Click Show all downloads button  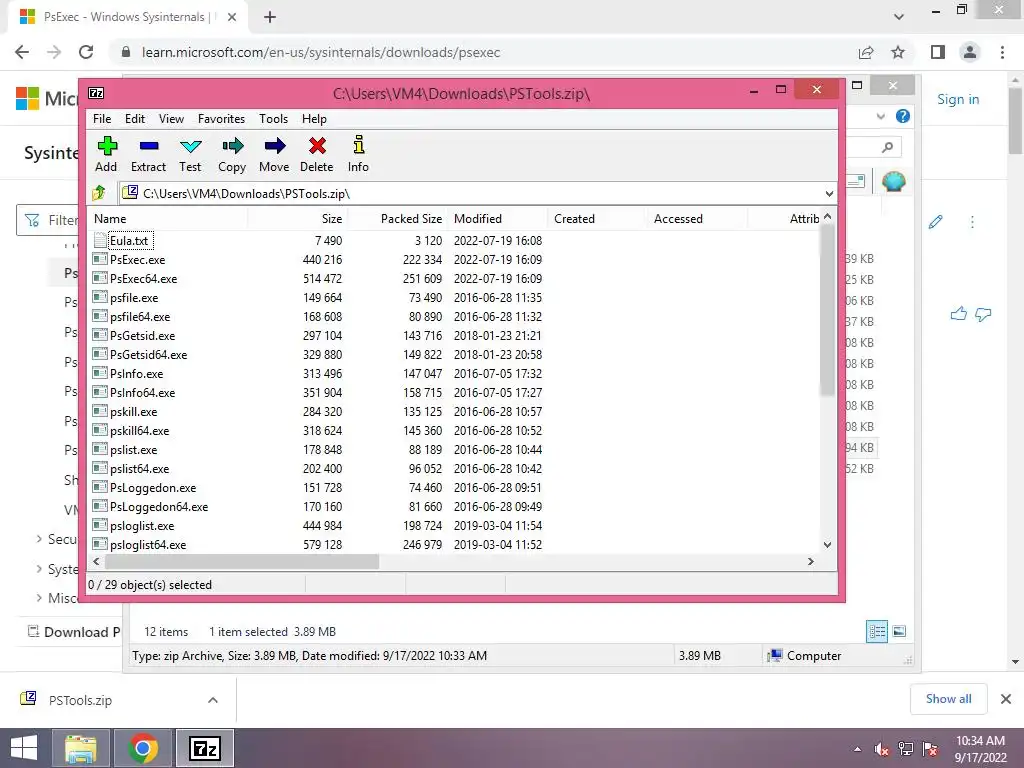coord(948,699)
